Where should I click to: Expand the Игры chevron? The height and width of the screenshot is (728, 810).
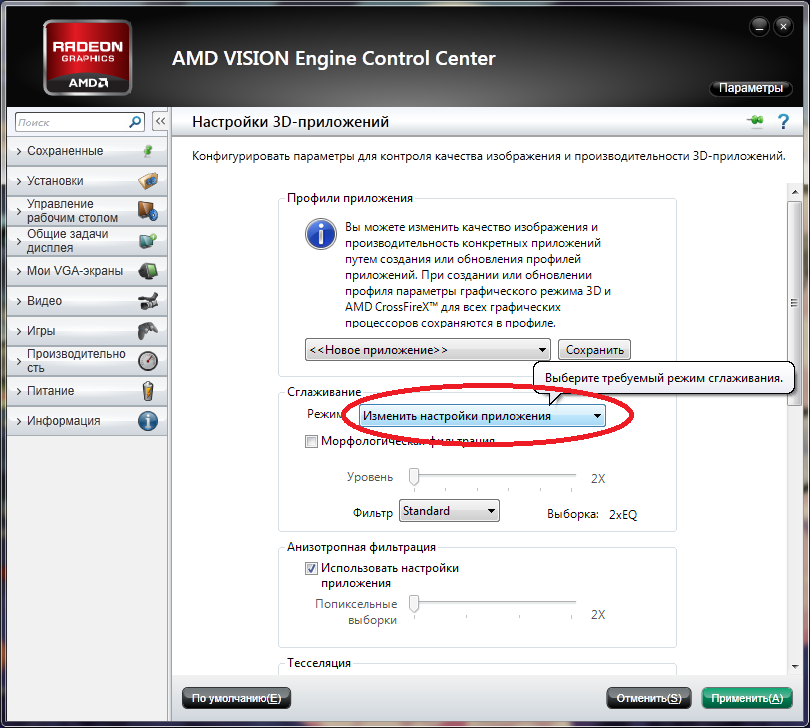coord(19,331)
